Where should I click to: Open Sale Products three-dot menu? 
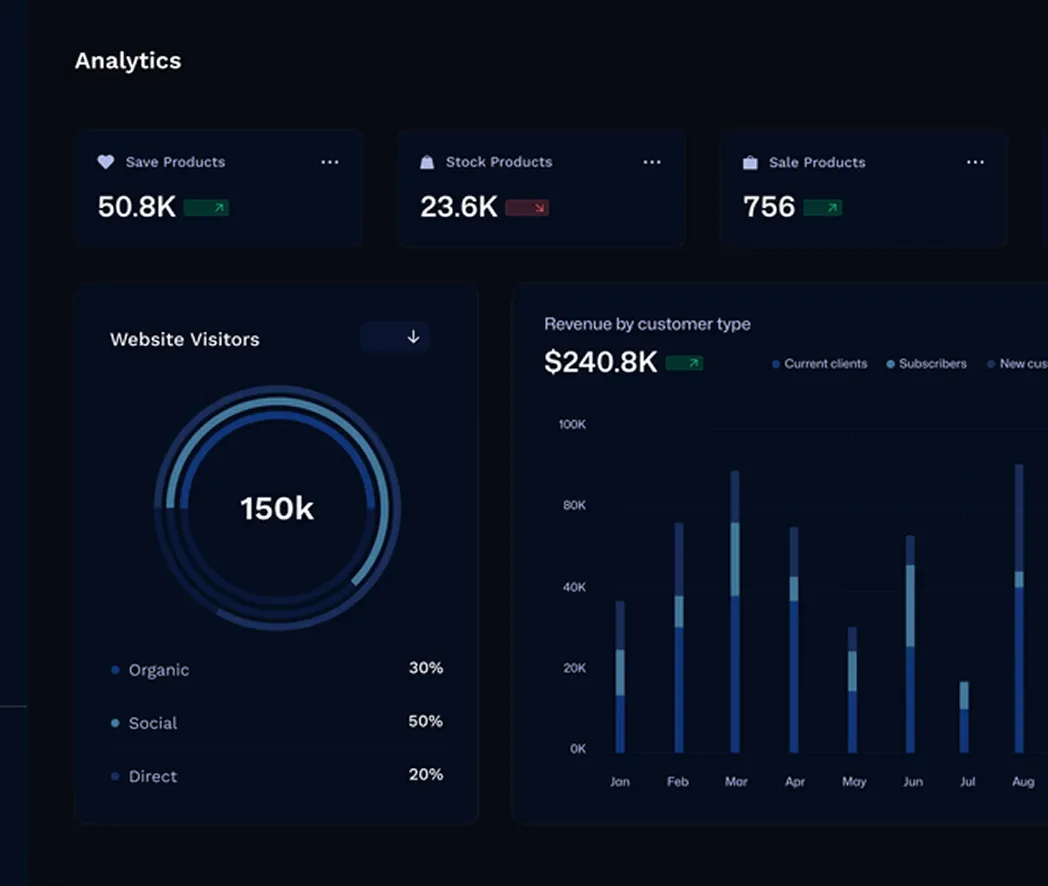(x=975, y=162)
